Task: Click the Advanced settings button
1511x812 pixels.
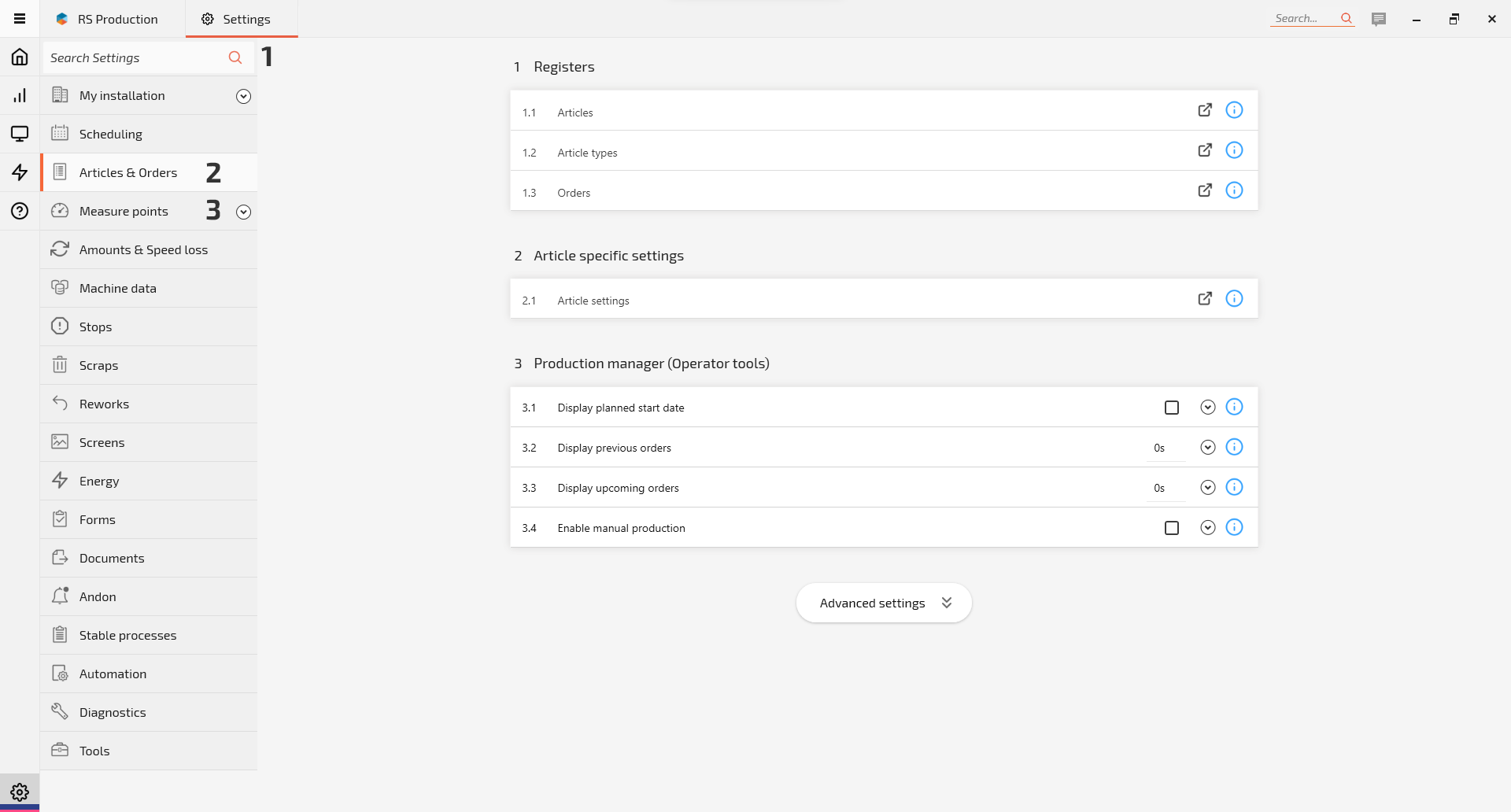Action: click(x=884, y=603)
